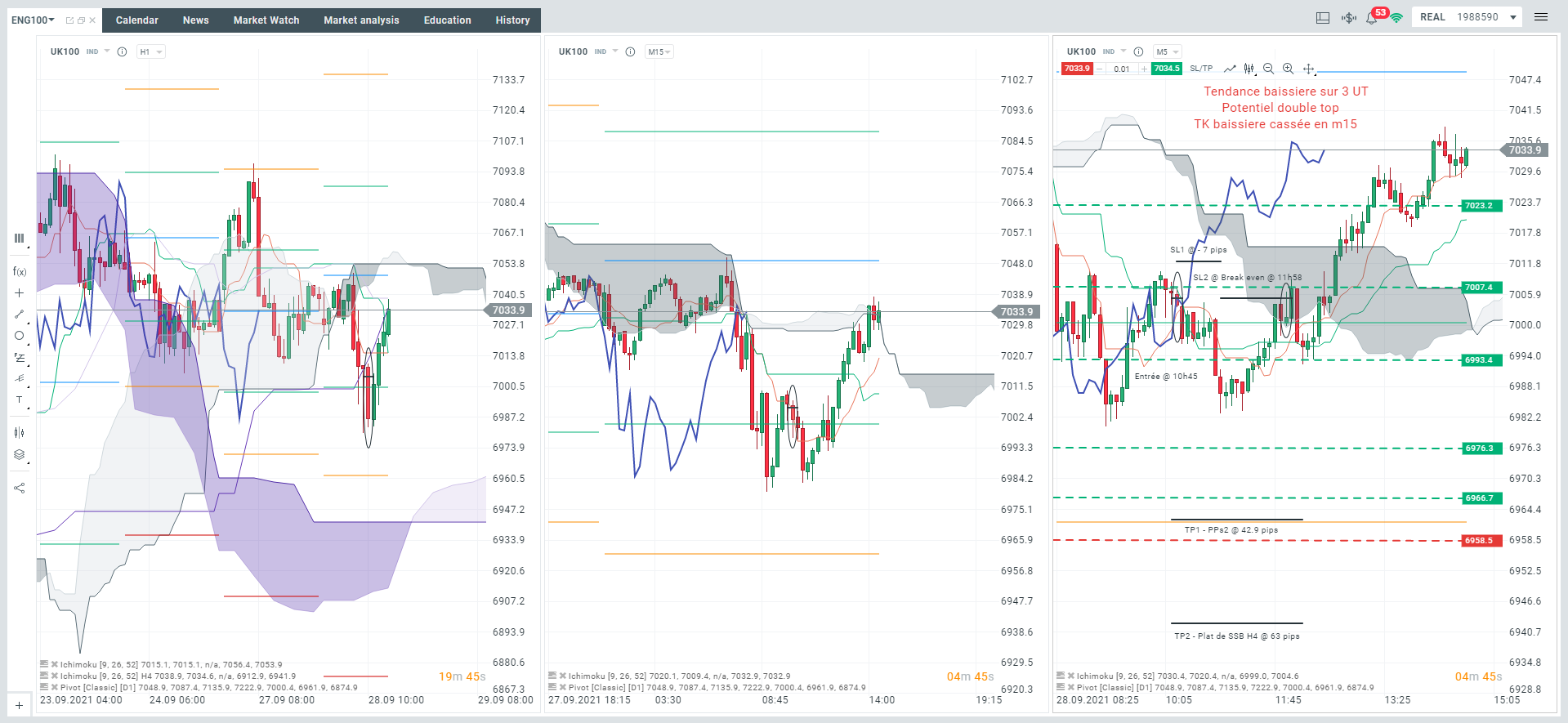The height and width of the screenshot is (723, 1568).
Task: Open the window layout icon in top bar
Action: (x=1323, y=17)
